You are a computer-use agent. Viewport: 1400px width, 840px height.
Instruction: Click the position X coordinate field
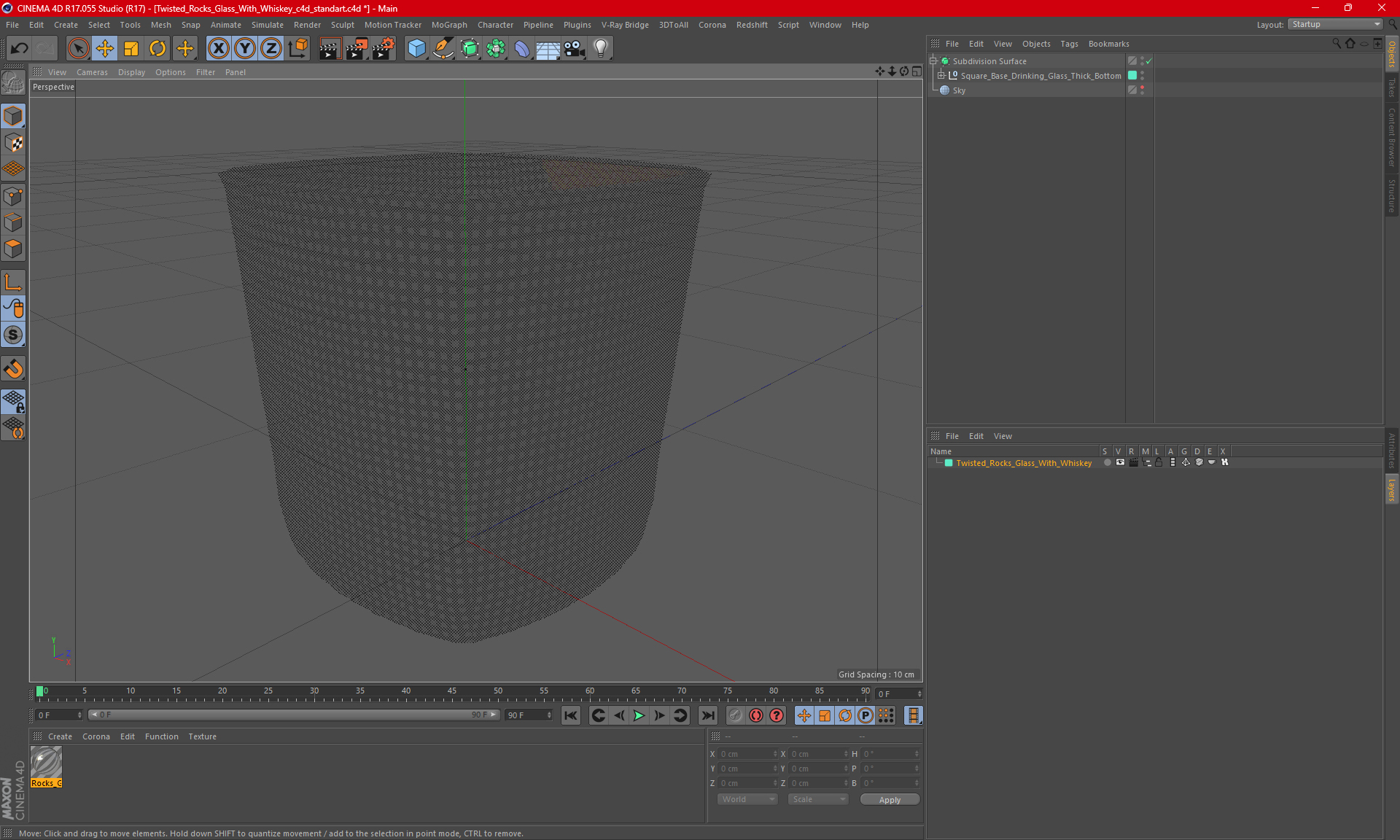(x=747, y=754)
